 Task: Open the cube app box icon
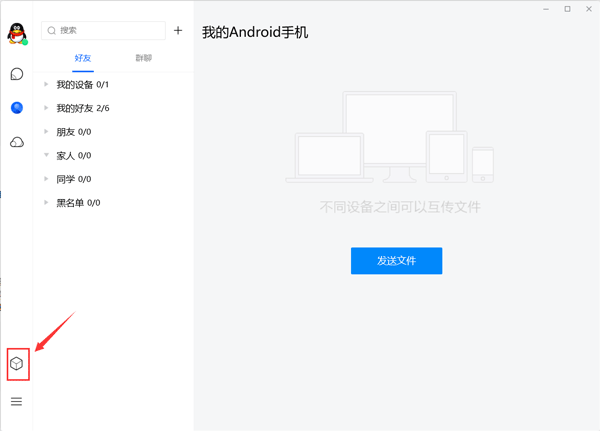[x=16, y=364]
